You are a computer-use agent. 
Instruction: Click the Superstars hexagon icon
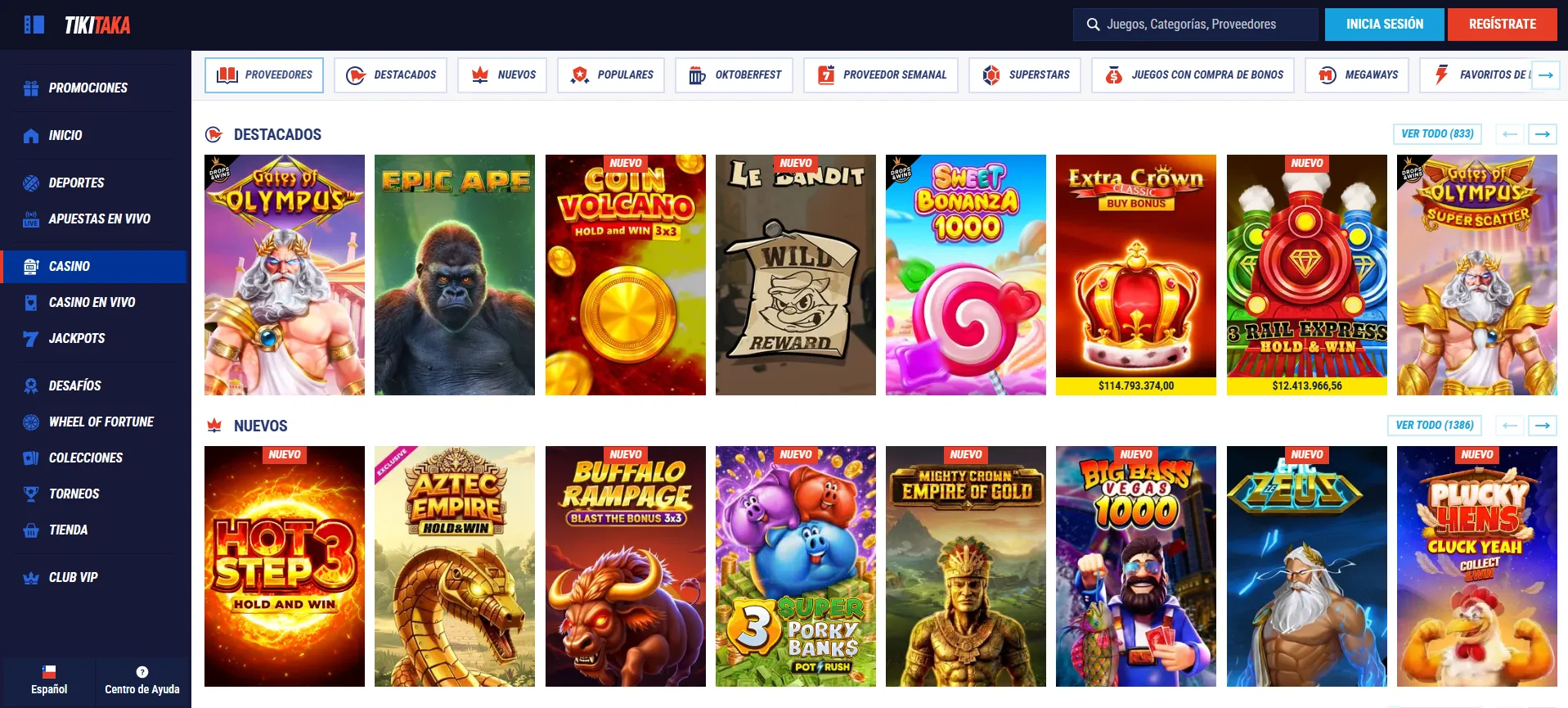pos(991,75)
